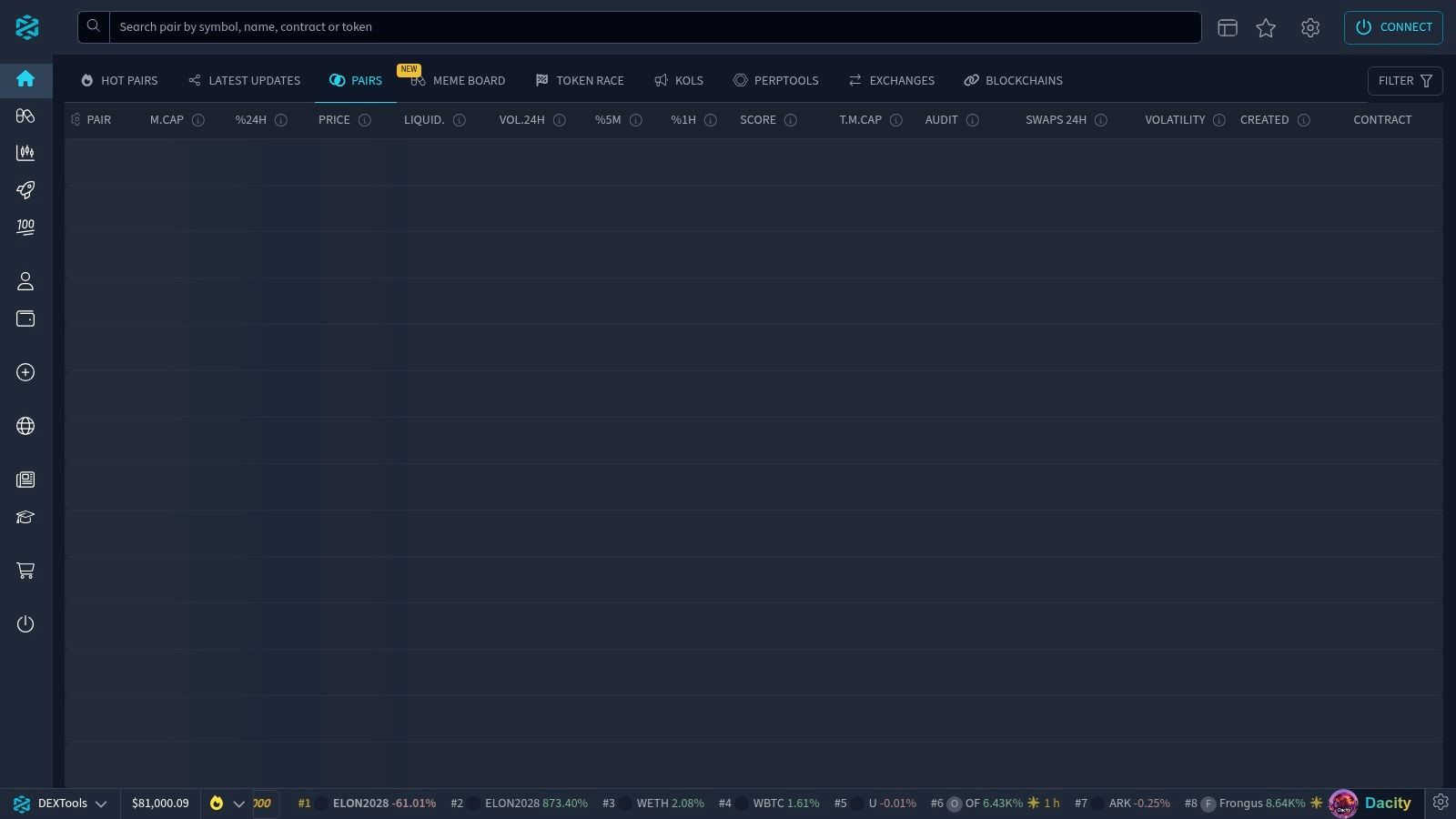Open the shopping cart sidebar icon
This screenshot has height=819, width=1456.
25,571
